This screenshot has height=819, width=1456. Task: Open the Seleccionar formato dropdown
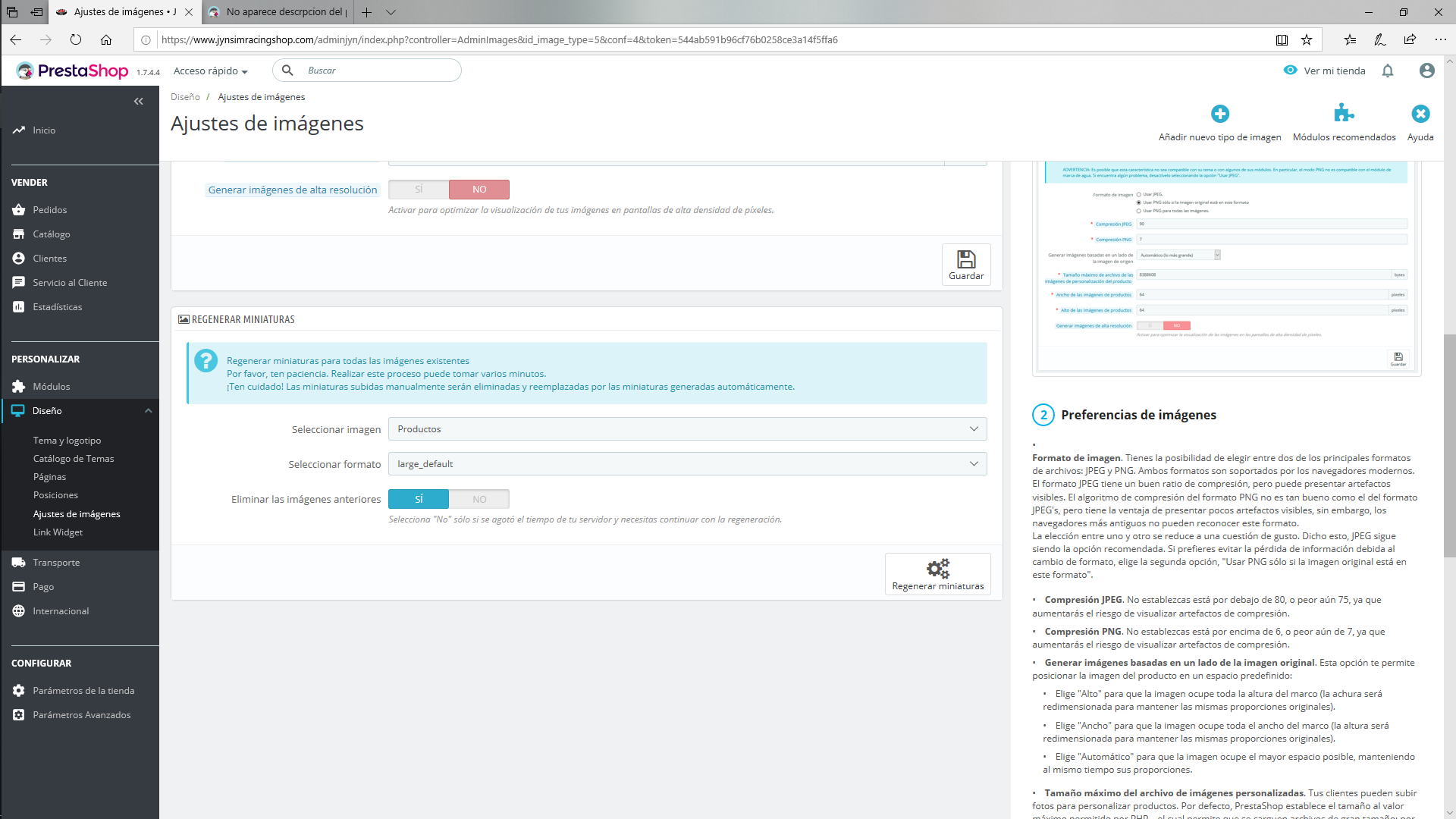click(x=687, y=464)
